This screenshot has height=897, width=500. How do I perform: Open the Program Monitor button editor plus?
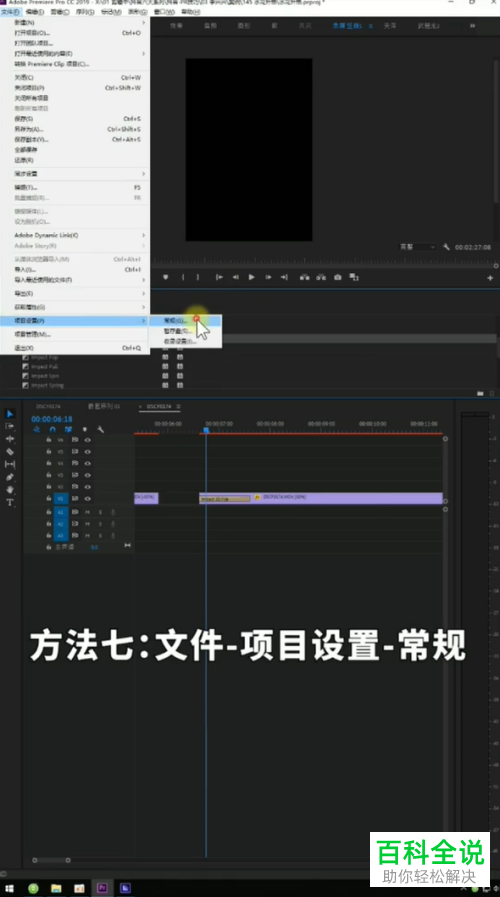490,277
